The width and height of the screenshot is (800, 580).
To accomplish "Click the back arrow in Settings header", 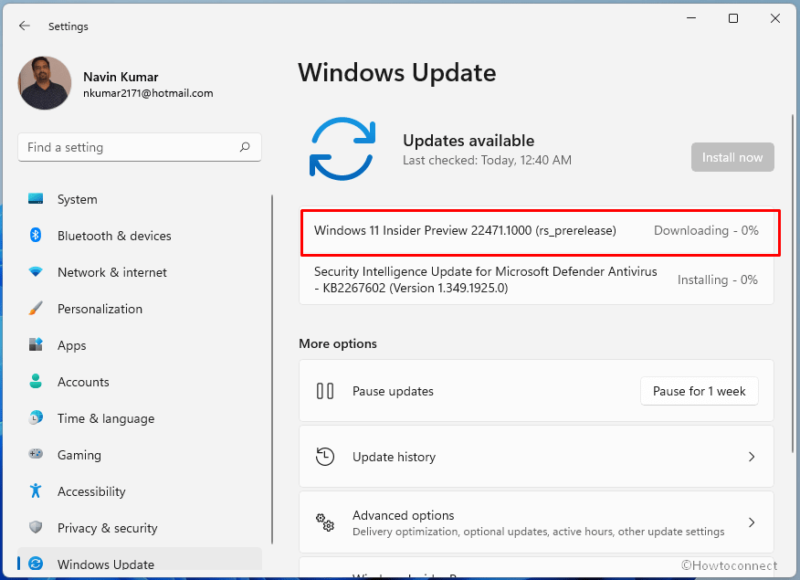I will [x=24, y=26].
